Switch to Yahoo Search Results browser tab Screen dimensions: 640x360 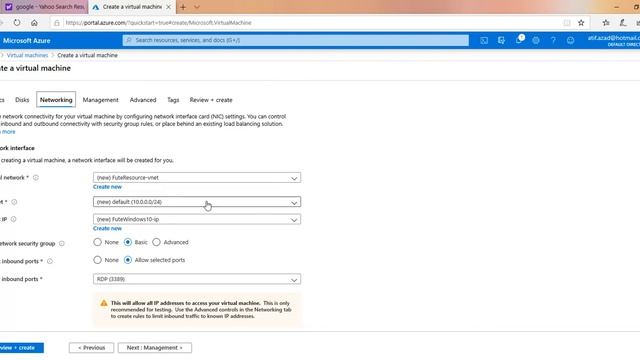tap(44, 7)
